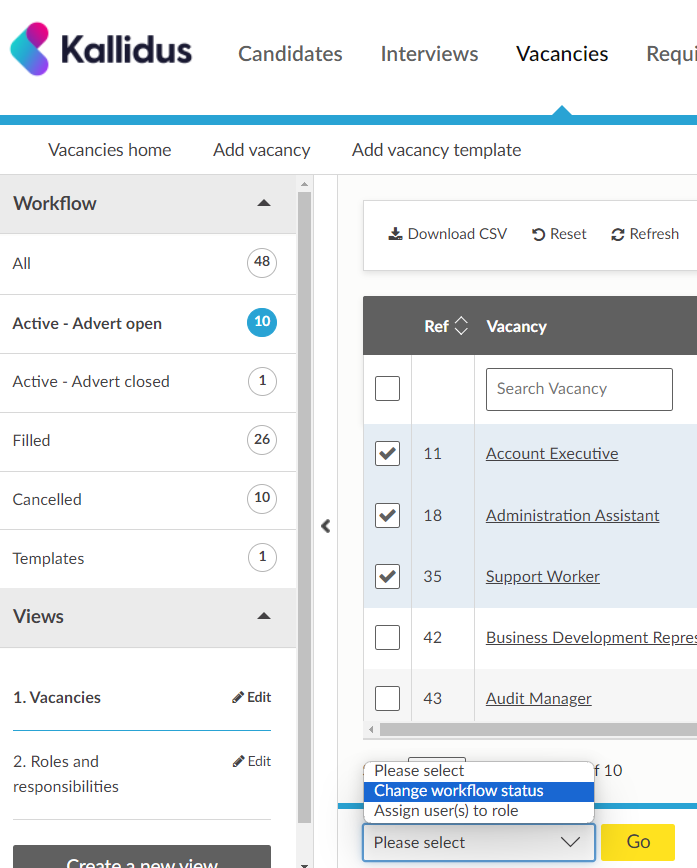Collapse sidebar with left arrow handle
This screenshot has height=868, width=697.
pos(325,526)
